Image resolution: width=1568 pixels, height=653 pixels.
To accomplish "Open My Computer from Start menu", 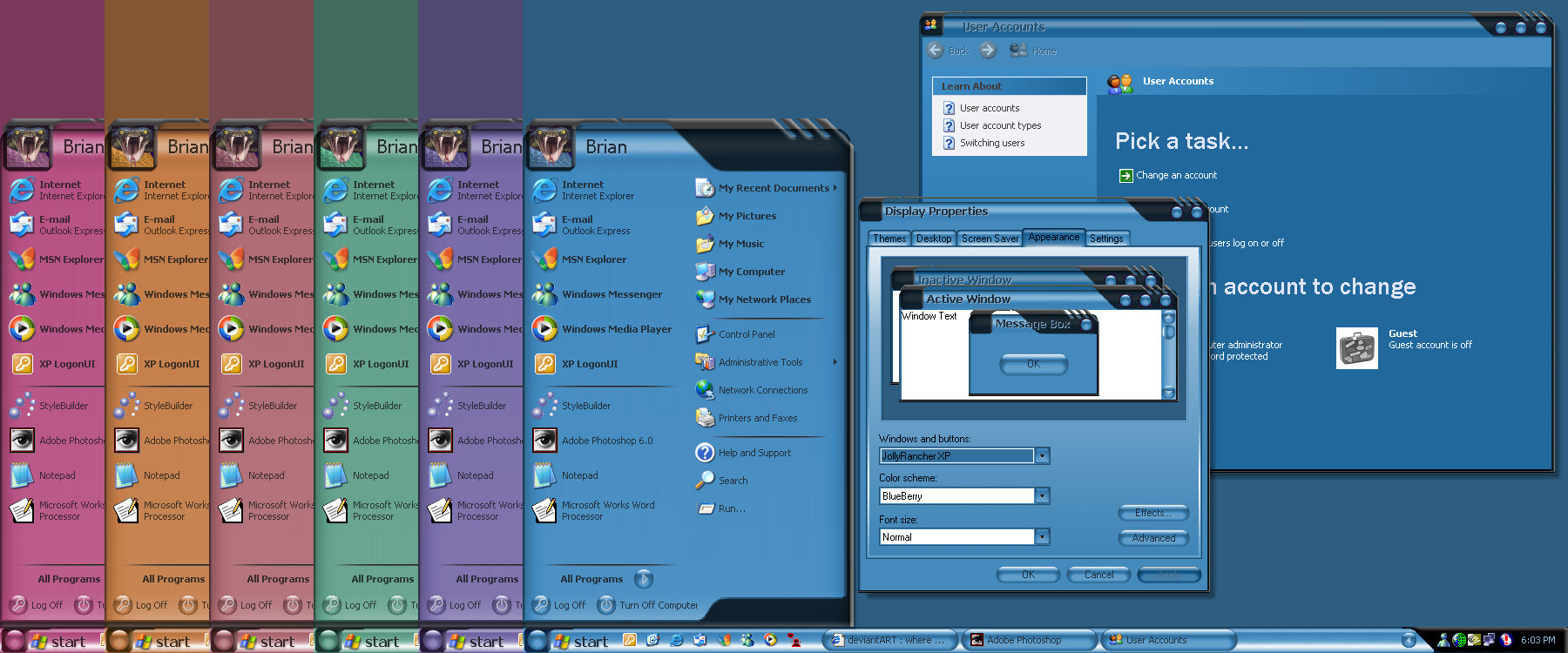I will [740, 272].
